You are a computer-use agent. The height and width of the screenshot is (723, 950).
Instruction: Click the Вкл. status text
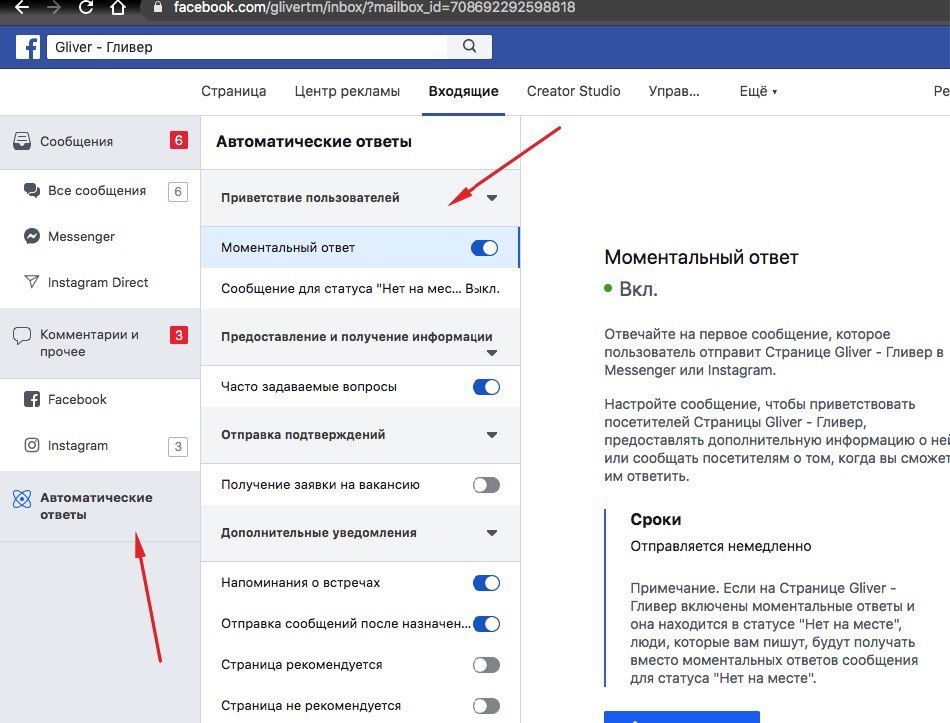638,289
